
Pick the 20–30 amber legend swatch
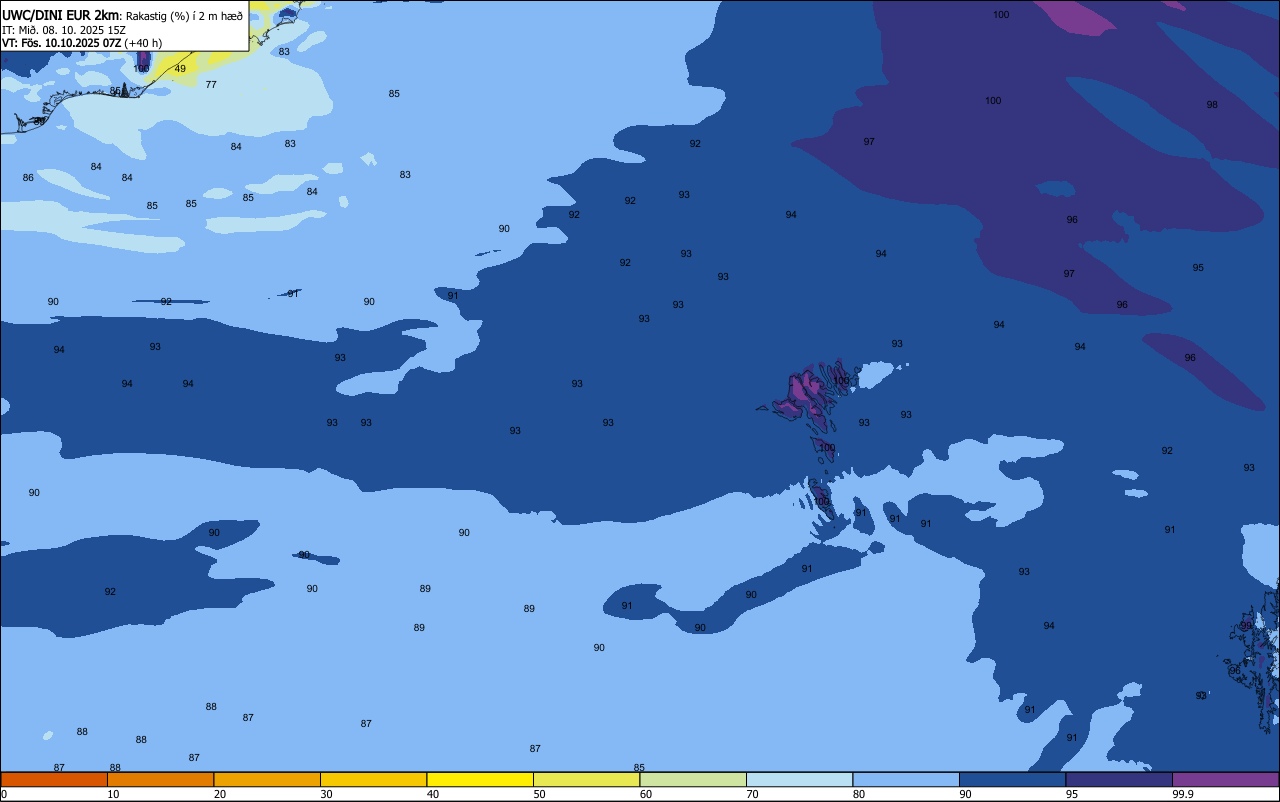(267, 779)
